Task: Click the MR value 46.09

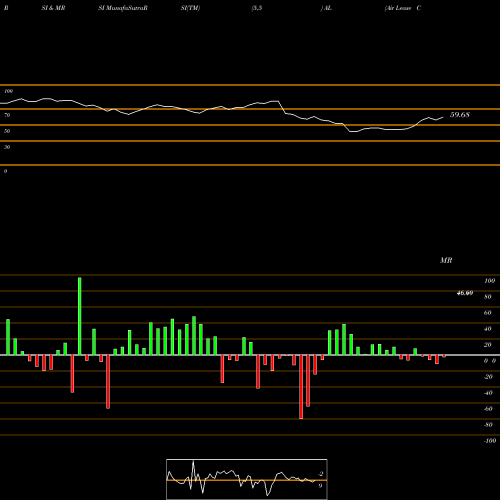Action: click(465, 293)
